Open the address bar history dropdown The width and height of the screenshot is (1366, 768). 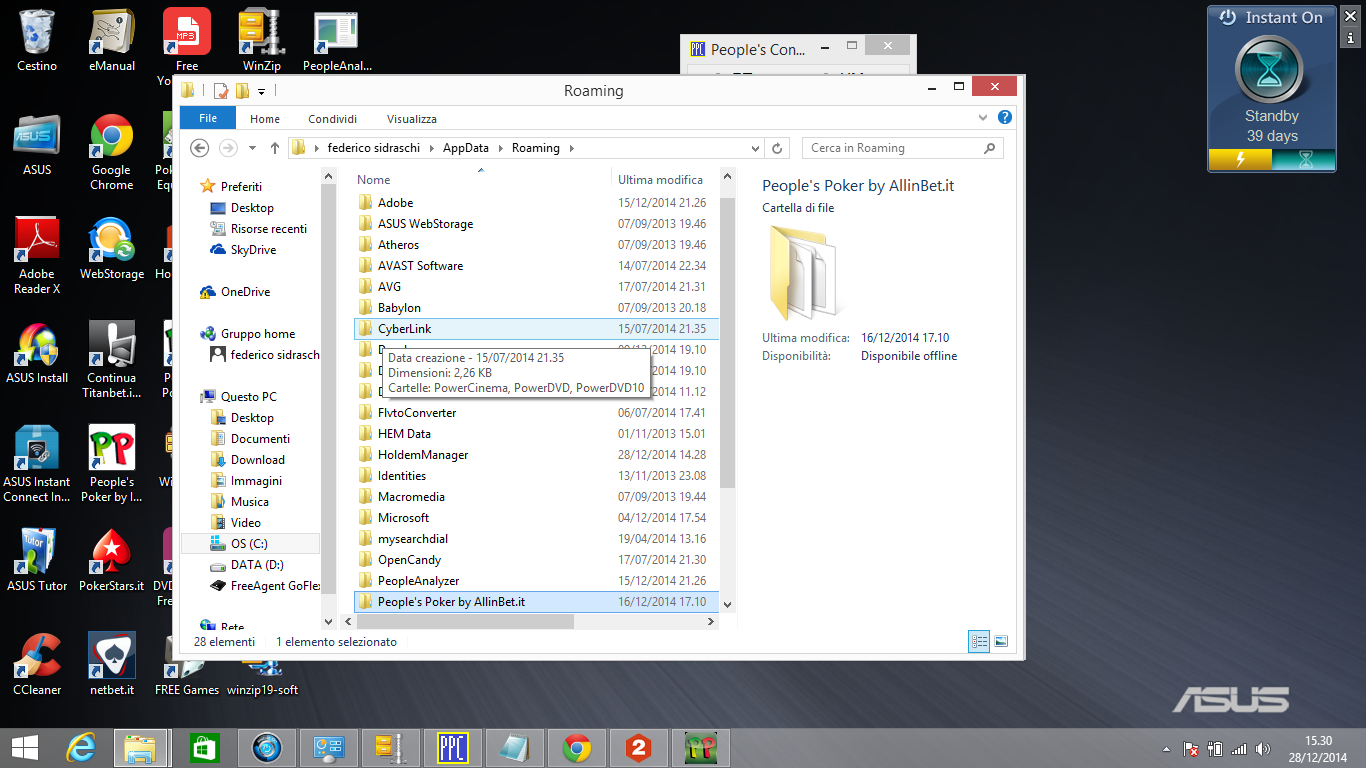[755, 148]
